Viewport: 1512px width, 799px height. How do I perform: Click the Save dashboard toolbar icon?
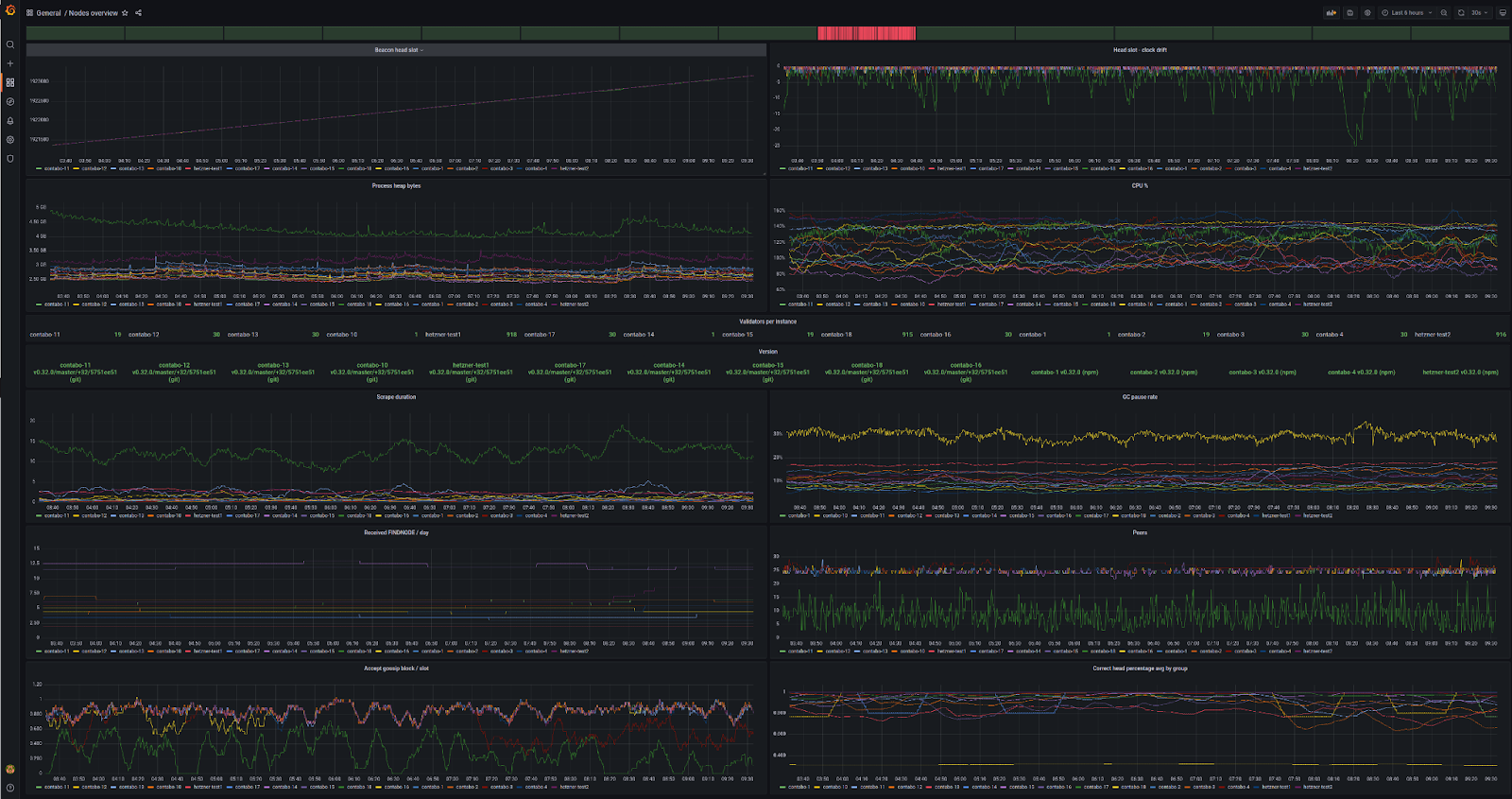(x=1349, y=13)
